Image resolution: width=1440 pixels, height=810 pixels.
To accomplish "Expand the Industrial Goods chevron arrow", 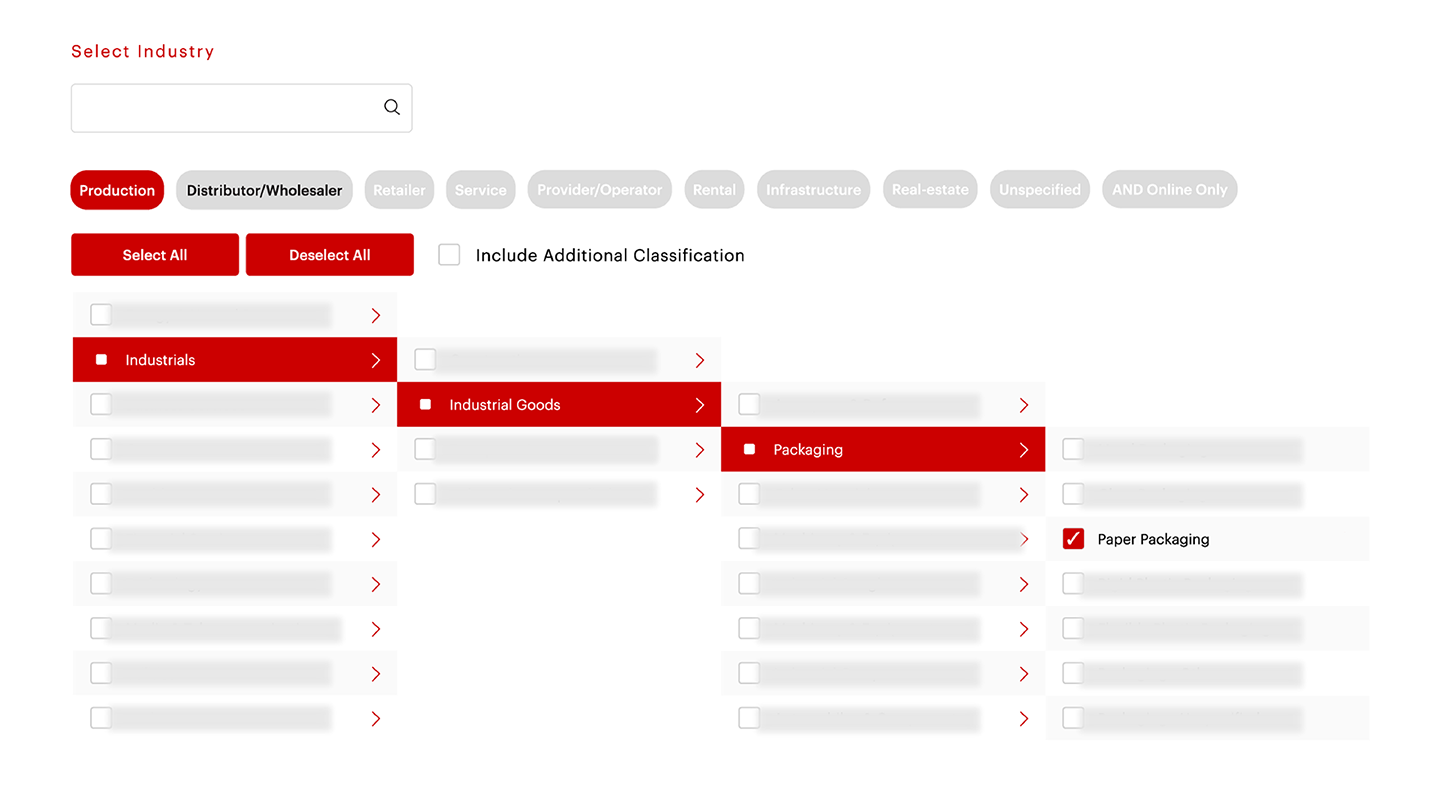I will [700, 405].
